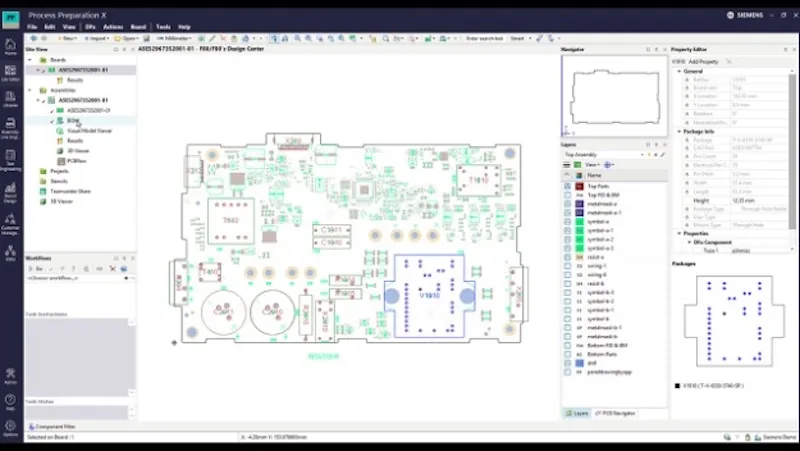The image size is (800, 451).
Task: Switch to the PCB Navigator tab
Action: pyautogui.click(x=615, y=413)
